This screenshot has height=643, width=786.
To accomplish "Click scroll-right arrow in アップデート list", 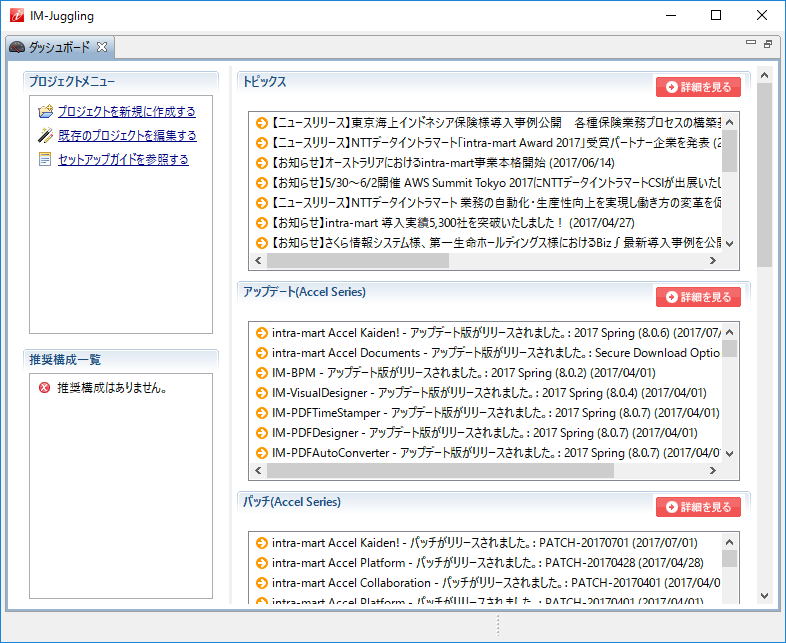I will click(712, 471).
